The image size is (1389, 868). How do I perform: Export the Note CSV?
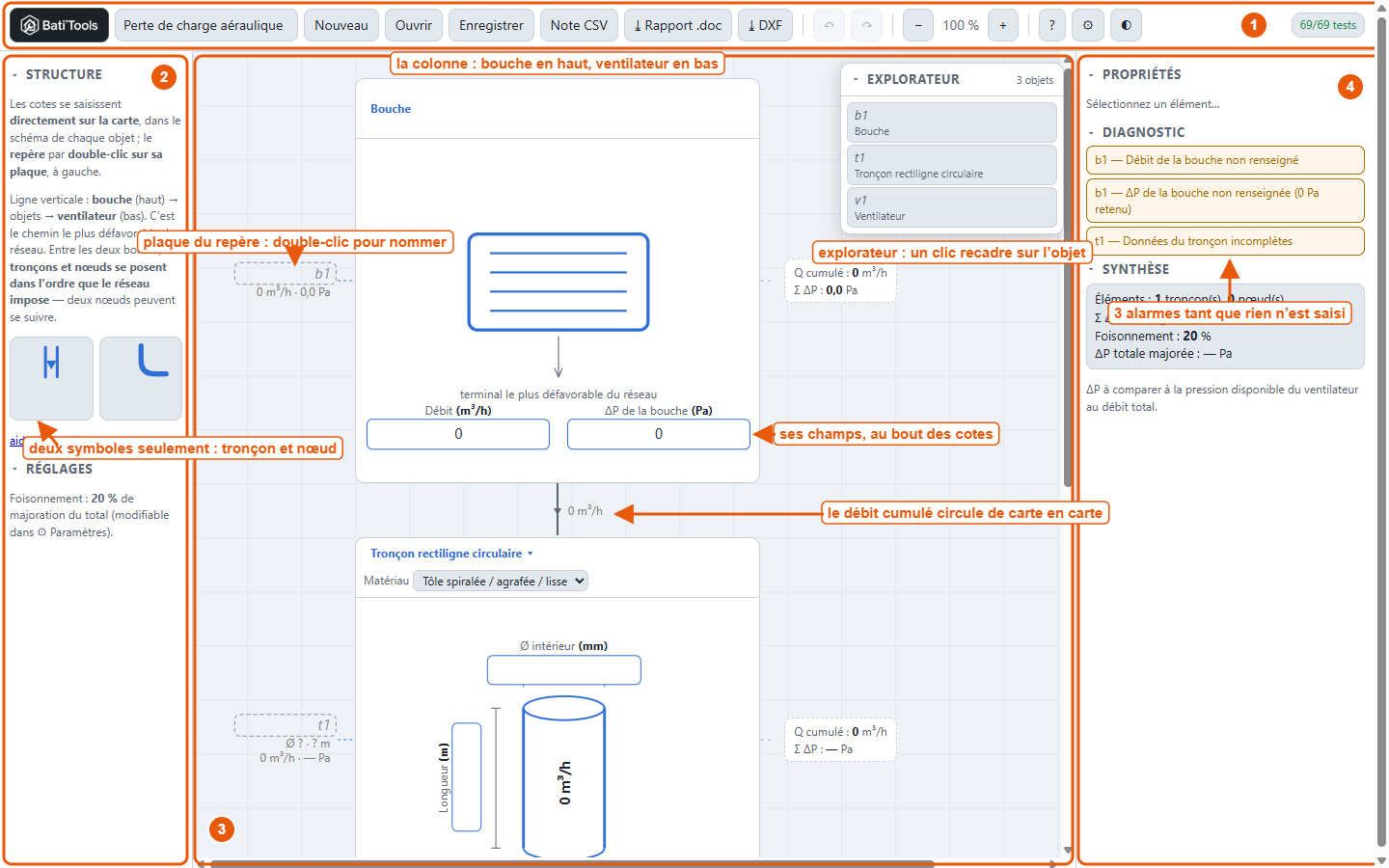tap(579, 25)
